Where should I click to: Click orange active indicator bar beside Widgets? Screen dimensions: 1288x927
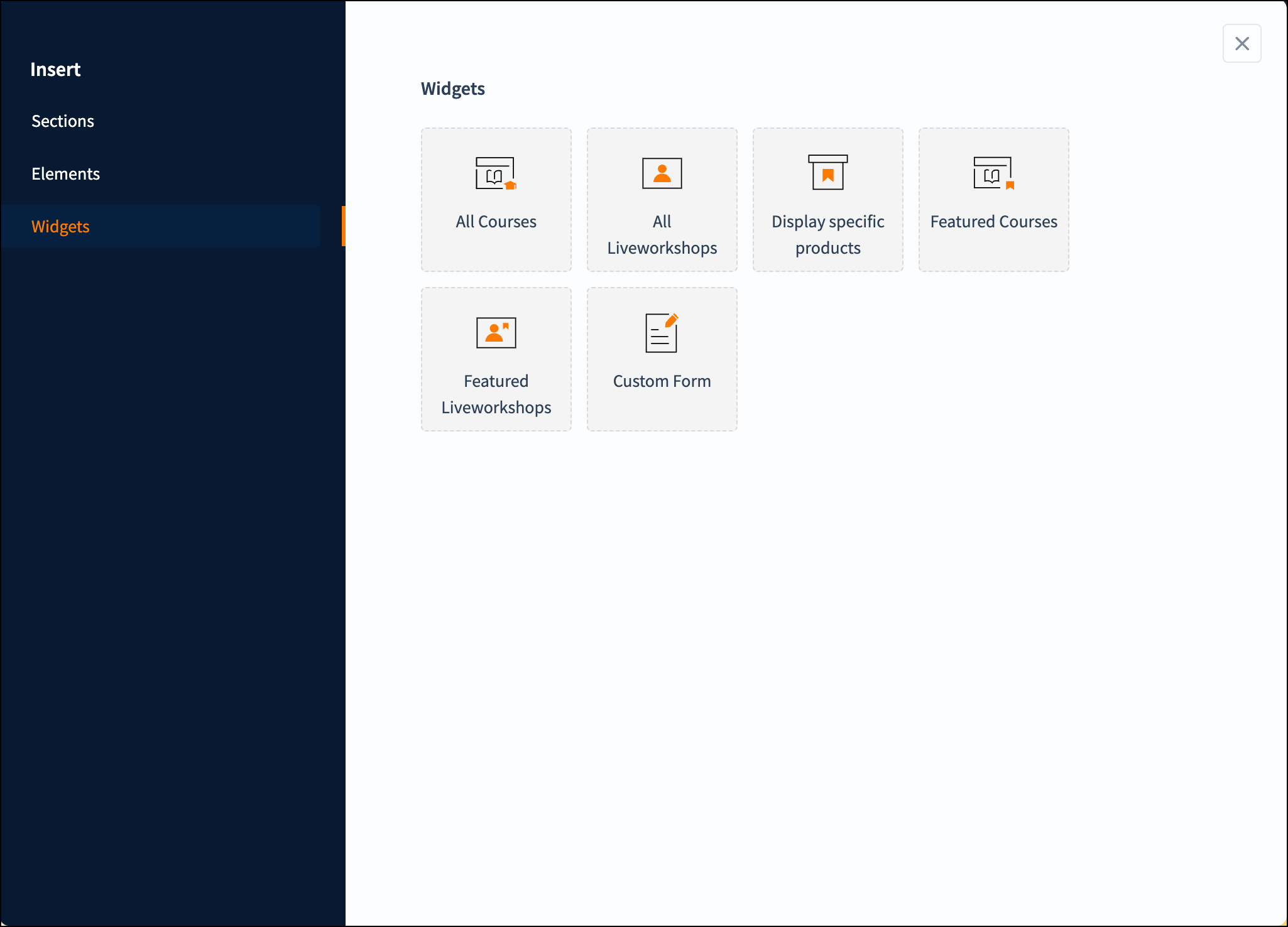pyautogui.click(x=343, y=226)
